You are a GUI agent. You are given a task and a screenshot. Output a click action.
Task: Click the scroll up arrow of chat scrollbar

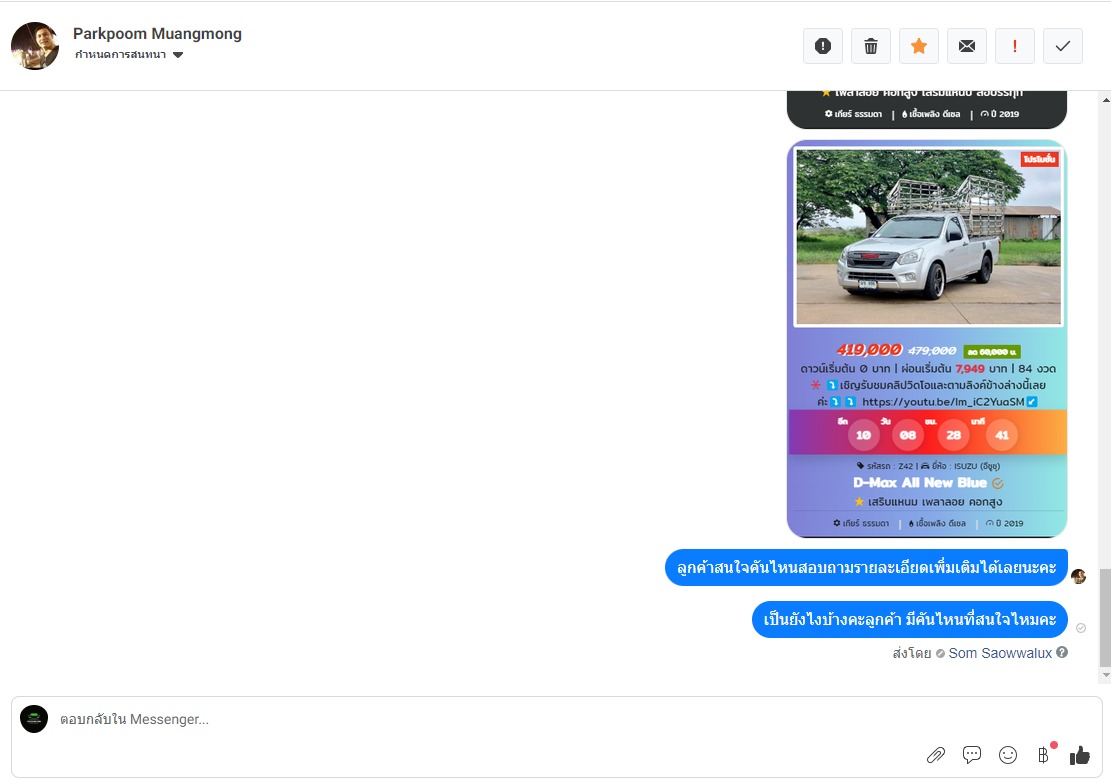(x=1106, y=100)
